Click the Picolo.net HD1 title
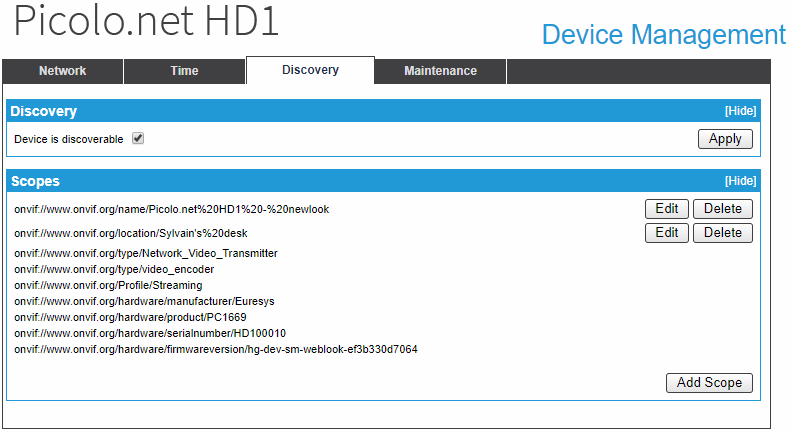The image size is (790, 433). (x=146, y=21)
